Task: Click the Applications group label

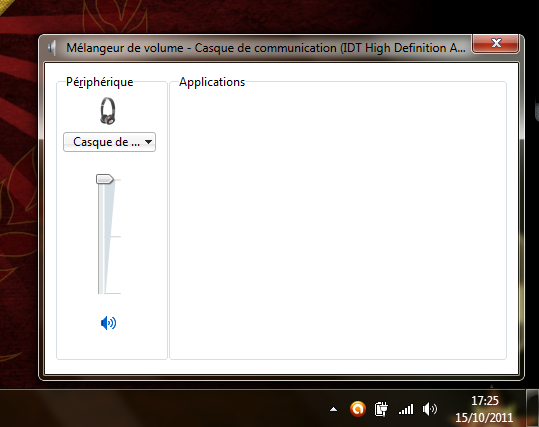Action: click(212, 82)
